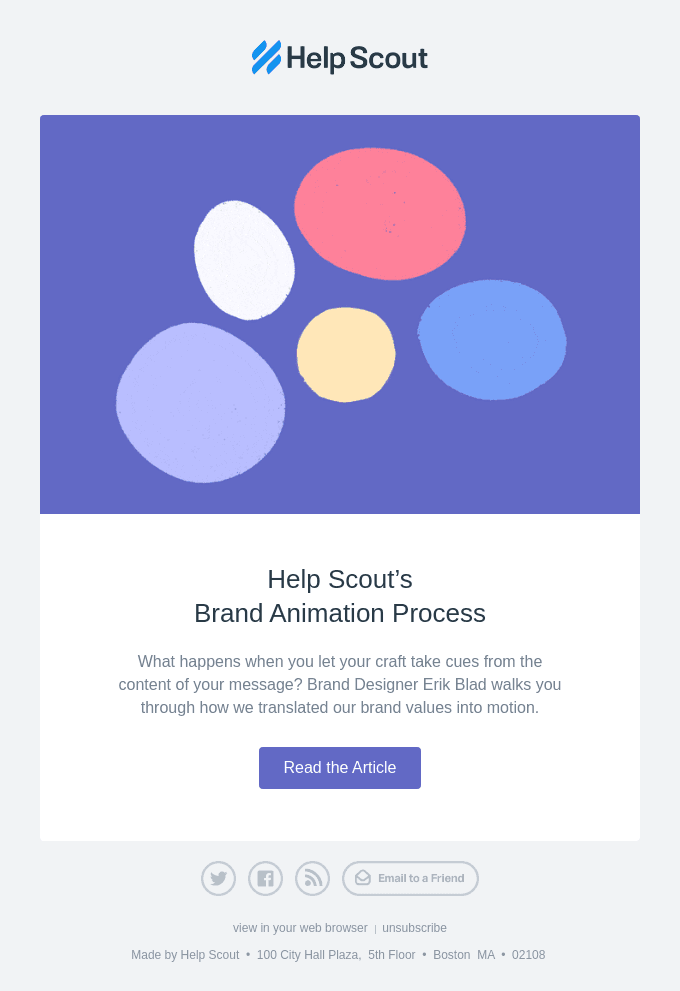Click the Made by Help Scout footer text
This screenshot has width=680, height=991.
(185, 955)
